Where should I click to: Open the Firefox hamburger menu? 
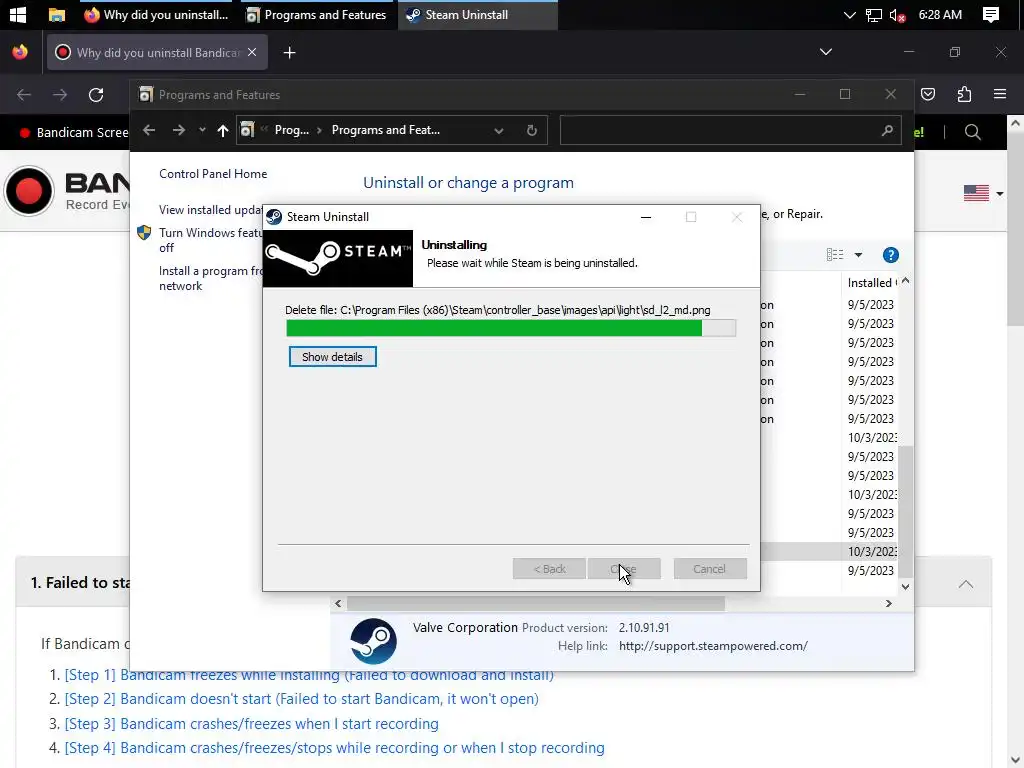pos(1000,95)
